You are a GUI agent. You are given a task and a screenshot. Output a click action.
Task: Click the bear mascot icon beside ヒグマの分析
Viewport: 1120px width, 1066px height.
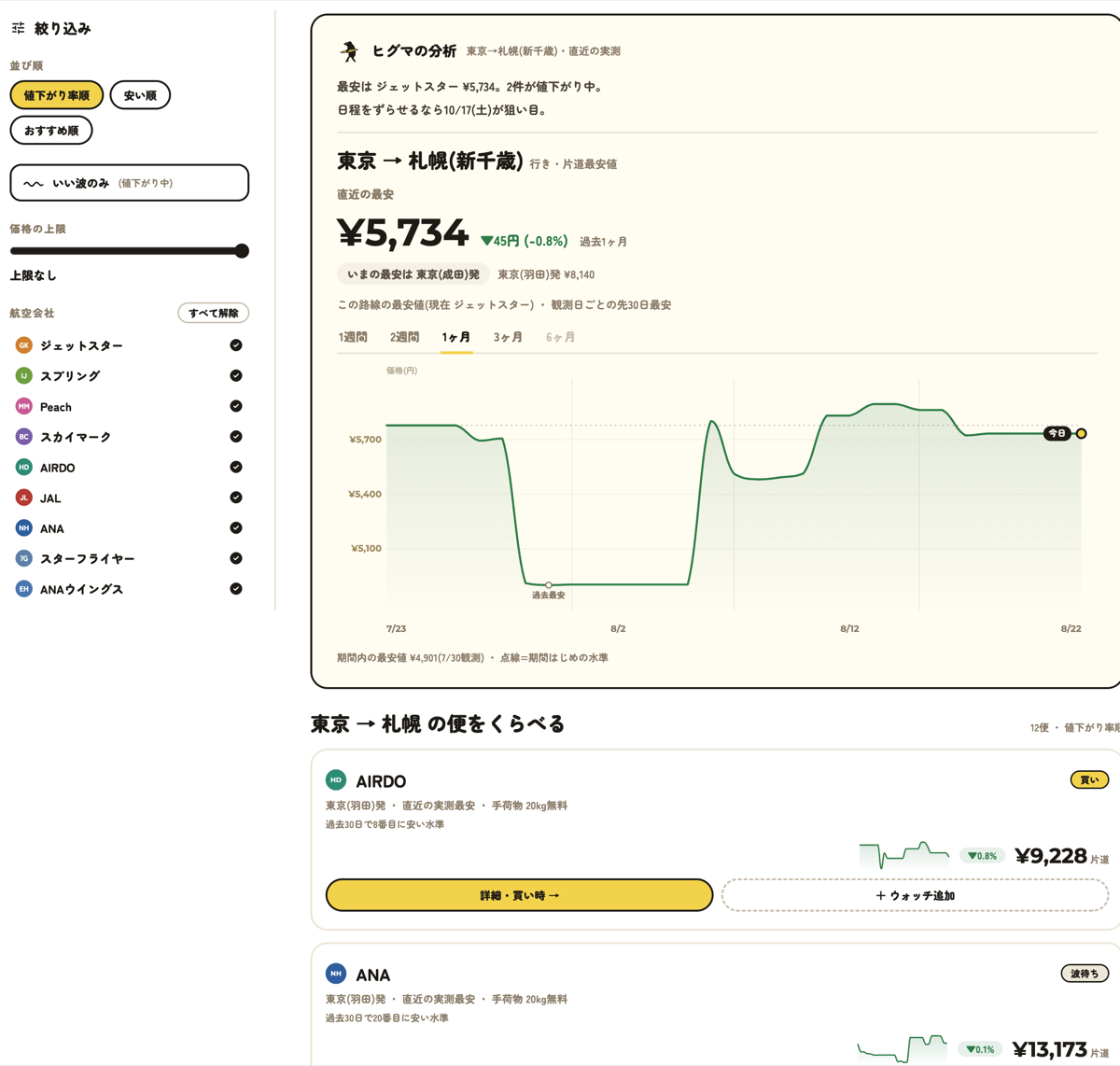(x=349, y=50)
